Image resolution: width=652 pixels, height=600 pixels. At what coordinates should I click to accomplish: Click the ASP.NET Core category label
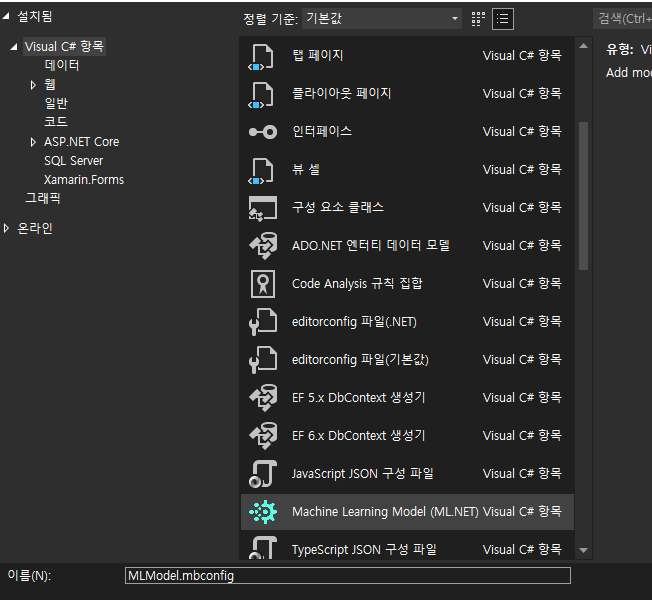click(82, 142)
